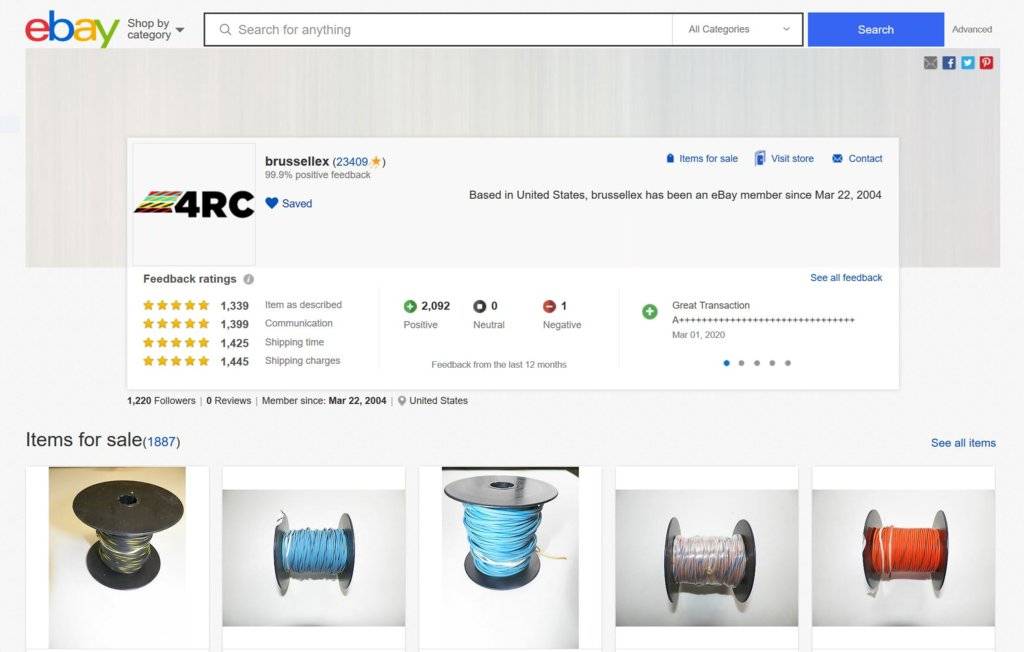Open the orange wire spool listing
The image size is (1024, 652).
(903, 557)
